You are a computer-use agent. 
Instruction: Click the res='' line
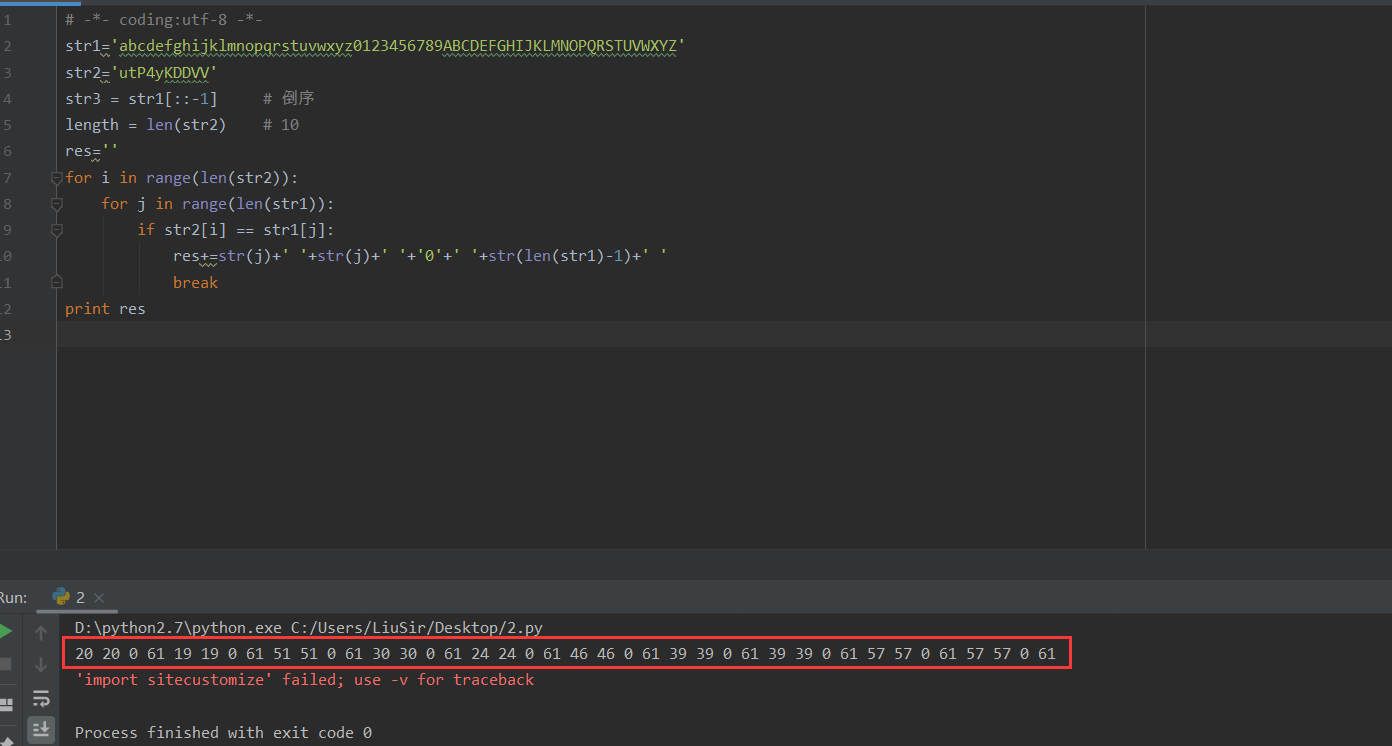[x=91, y=151]
